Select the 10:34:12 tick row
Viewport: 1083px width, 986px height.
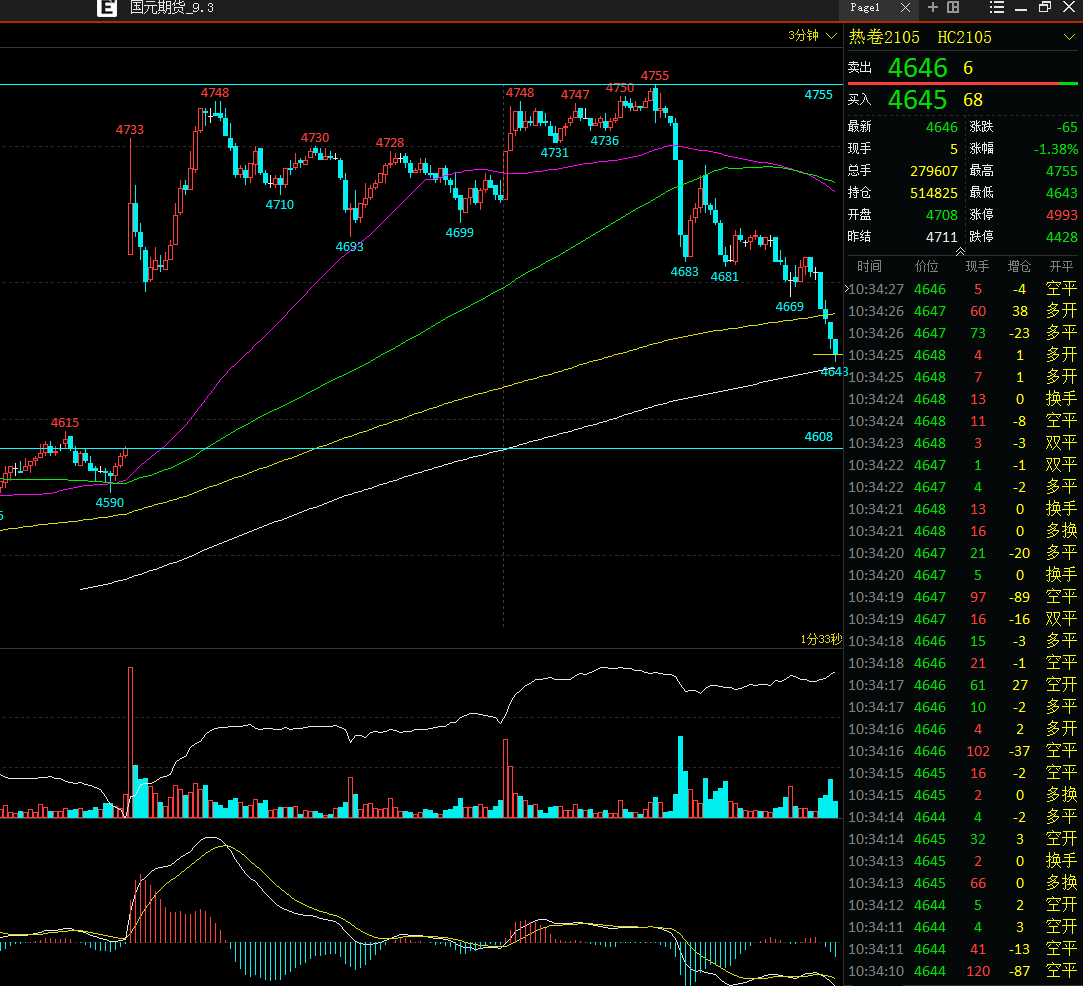(963, 905)
